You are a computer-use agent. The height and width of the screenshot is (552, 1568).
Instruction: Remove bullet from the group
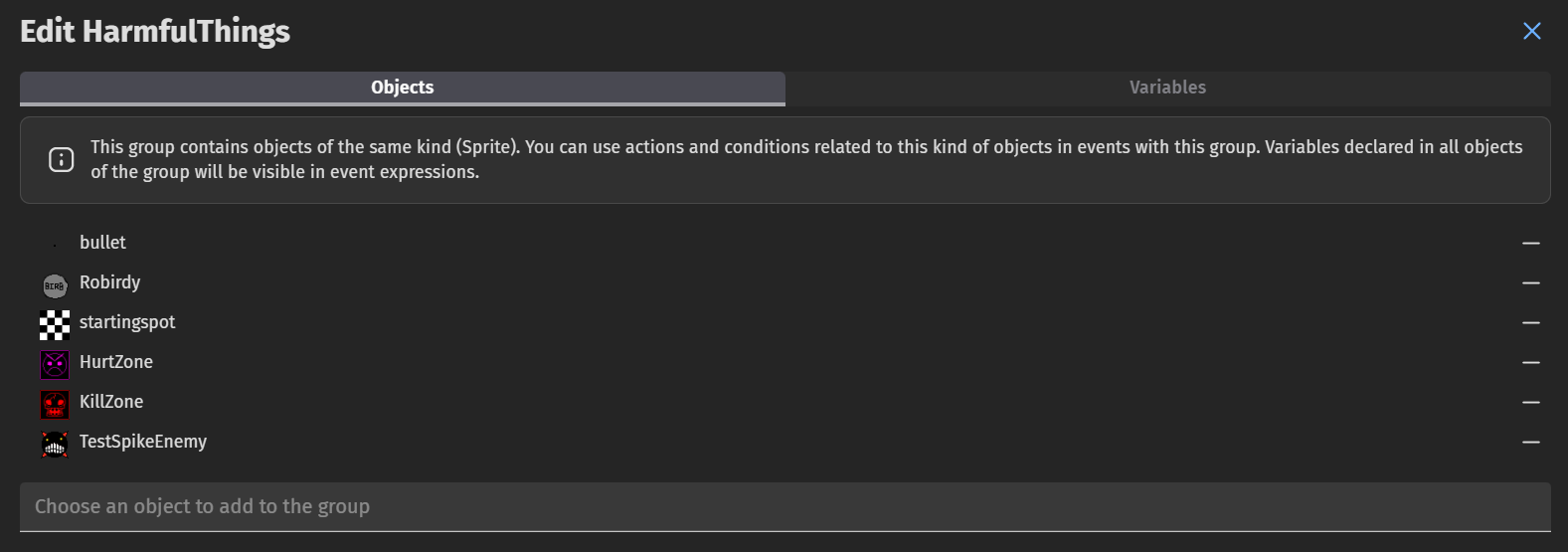pyautogui.click(x=1530, y=244)
